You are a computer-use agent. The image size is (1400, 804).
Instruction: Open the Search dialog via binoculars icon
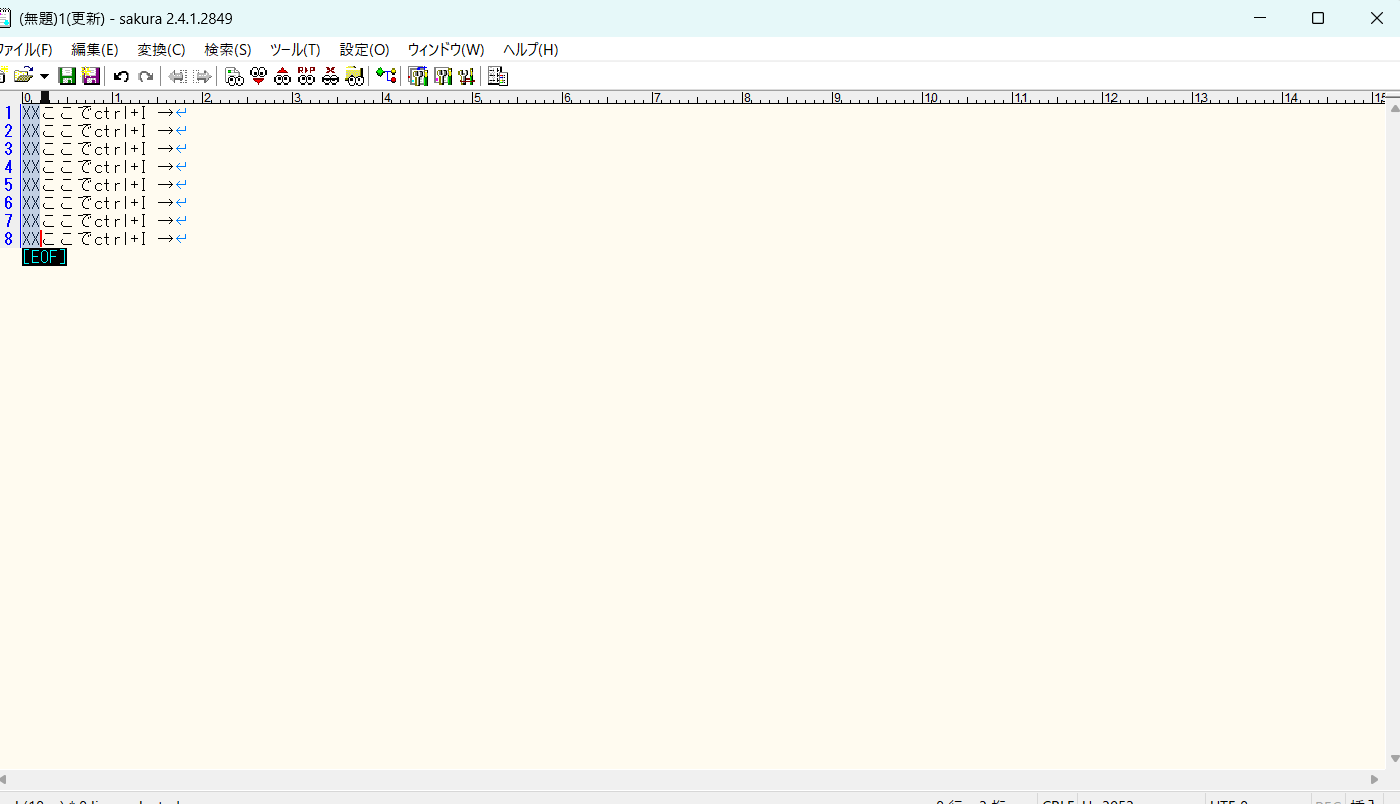coord(235,76)
